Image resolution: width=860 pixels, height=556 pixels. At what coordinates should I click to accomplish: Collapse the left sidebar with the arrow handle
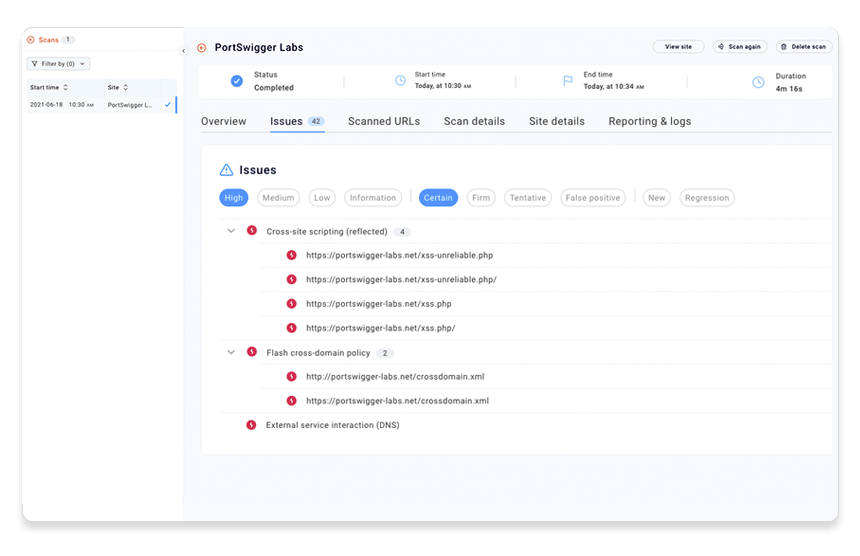point(183,50)
